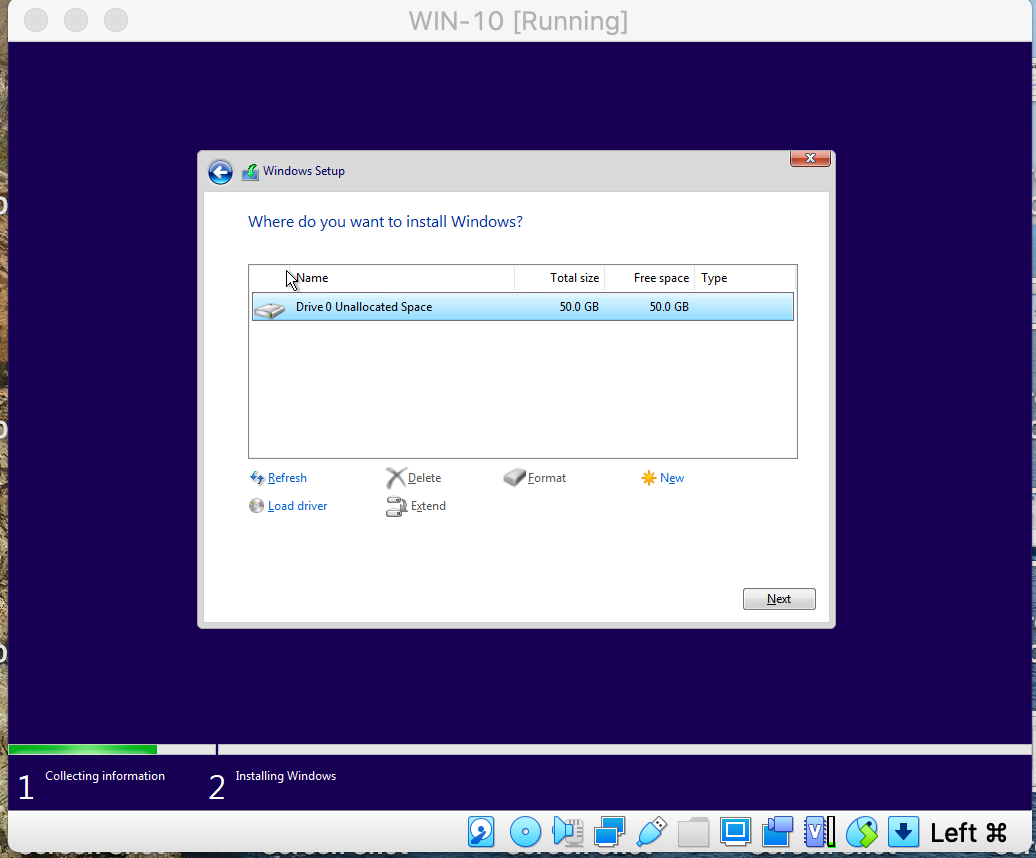
Task: Close the Windows Setup dialog
Action: coord(810,159)
